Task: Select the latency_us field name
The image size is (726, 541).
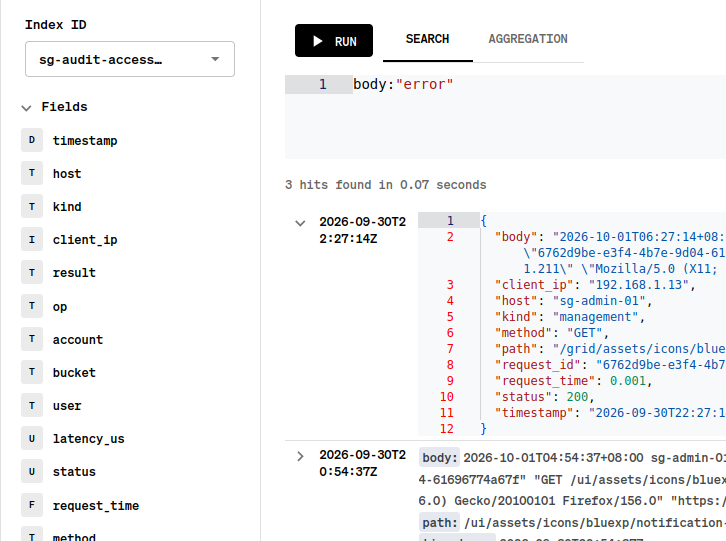Action: (88, 439)
